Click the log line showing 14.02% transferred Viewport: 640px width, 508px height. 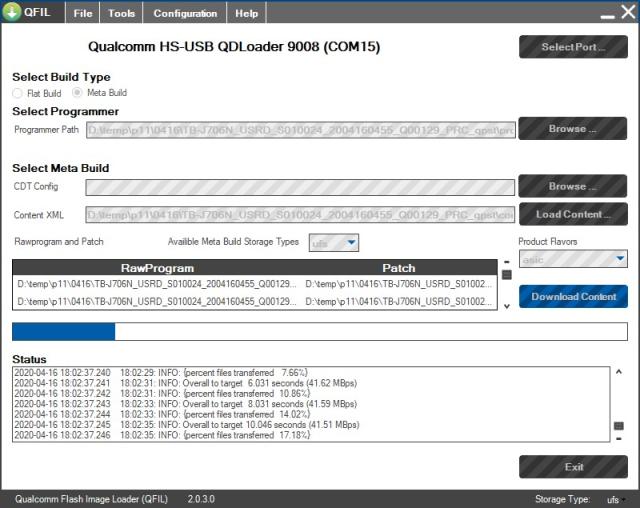(x=162, y=415)
